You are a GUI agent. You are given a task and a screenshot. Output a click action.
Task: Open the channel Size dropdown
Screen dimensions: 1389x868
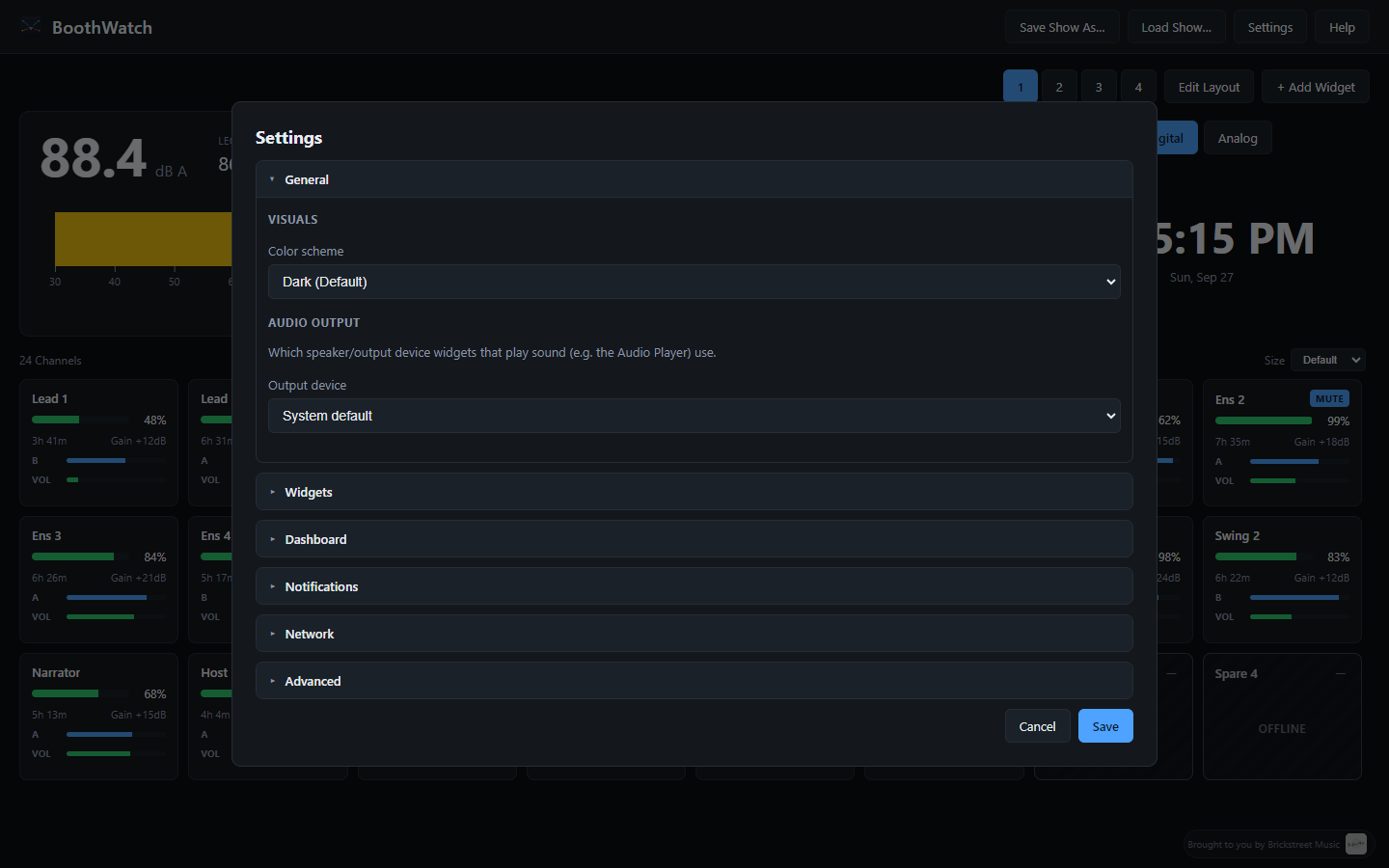tap(1328, 360)
